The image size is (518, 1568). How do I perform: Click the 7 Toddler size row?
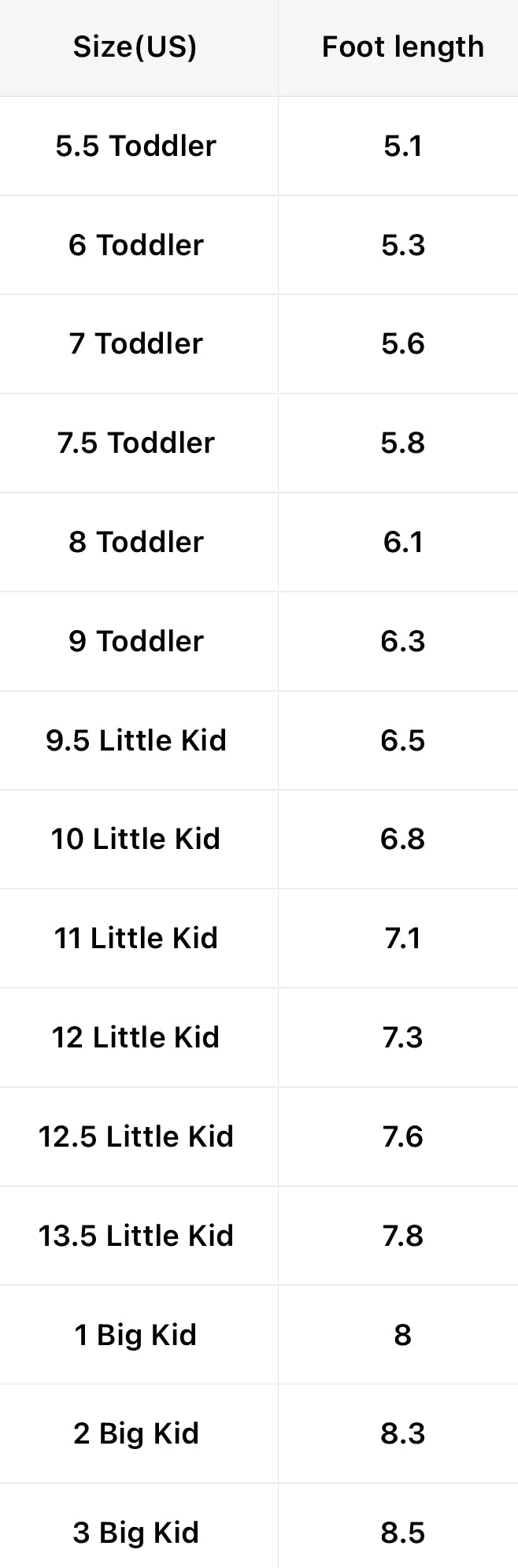click(x=135, y=344)
